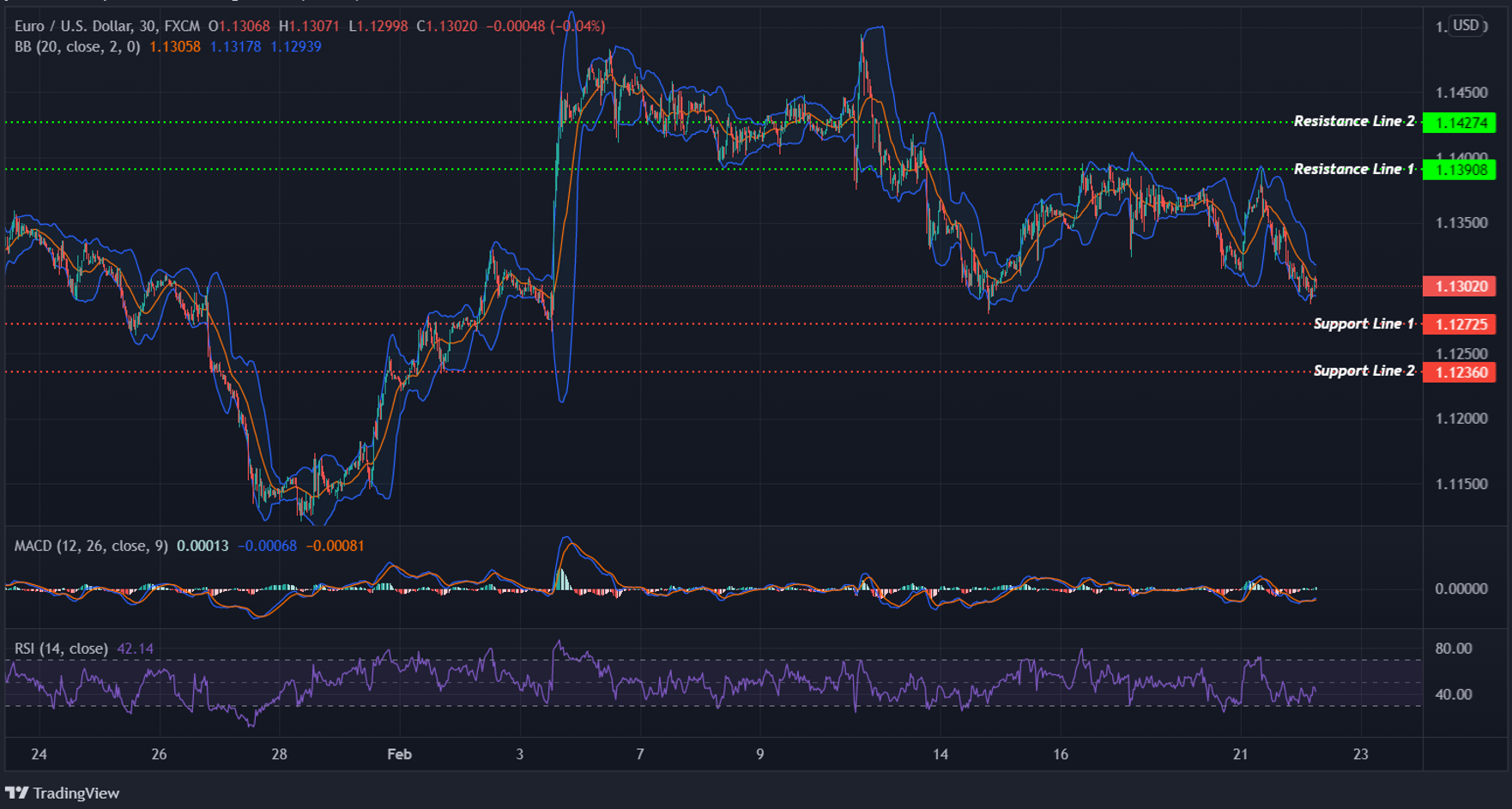The width and height of the screenshot is (1512, 809).
Task: Click the RSI (14, close) legend
Action: coord(60,649)
